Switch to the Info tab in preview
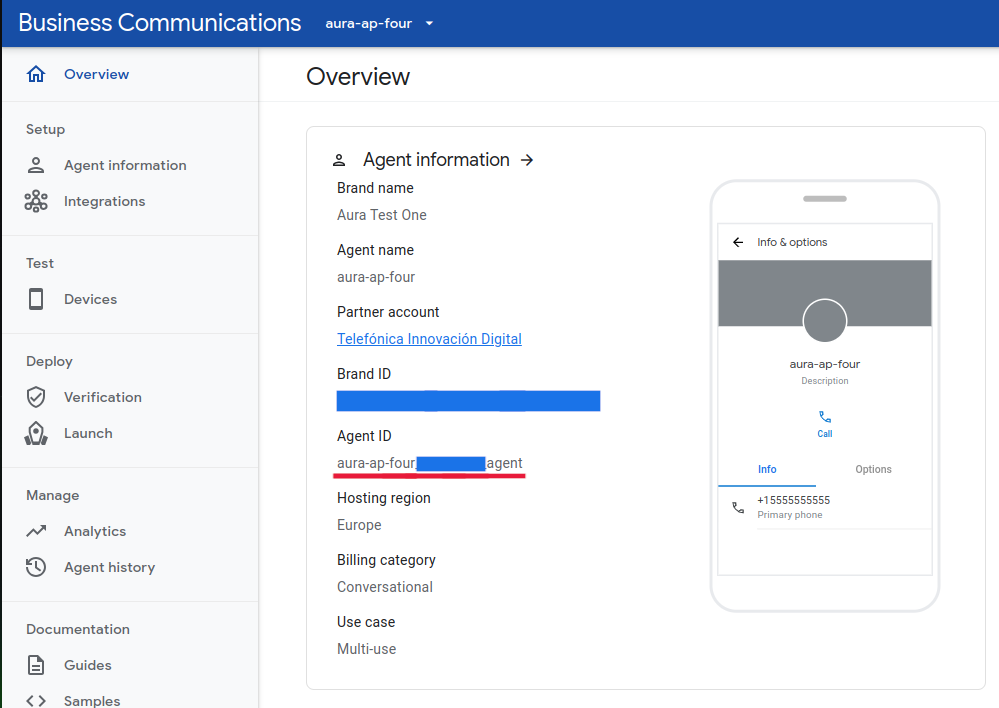The height and width of the screenshot is (708, 999). pos(766,469)
